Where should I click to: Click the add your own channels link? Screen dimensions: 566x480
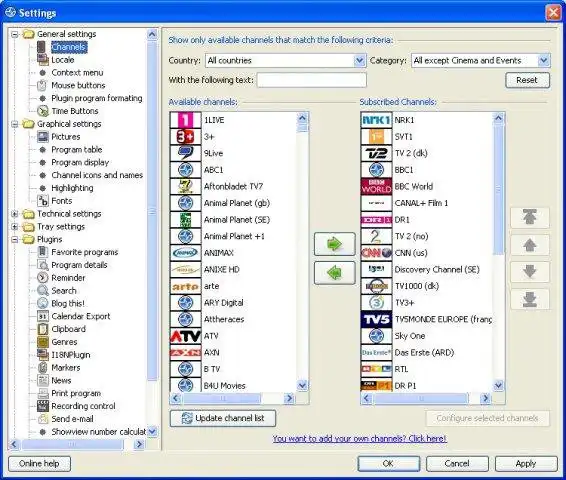point(360,439)
